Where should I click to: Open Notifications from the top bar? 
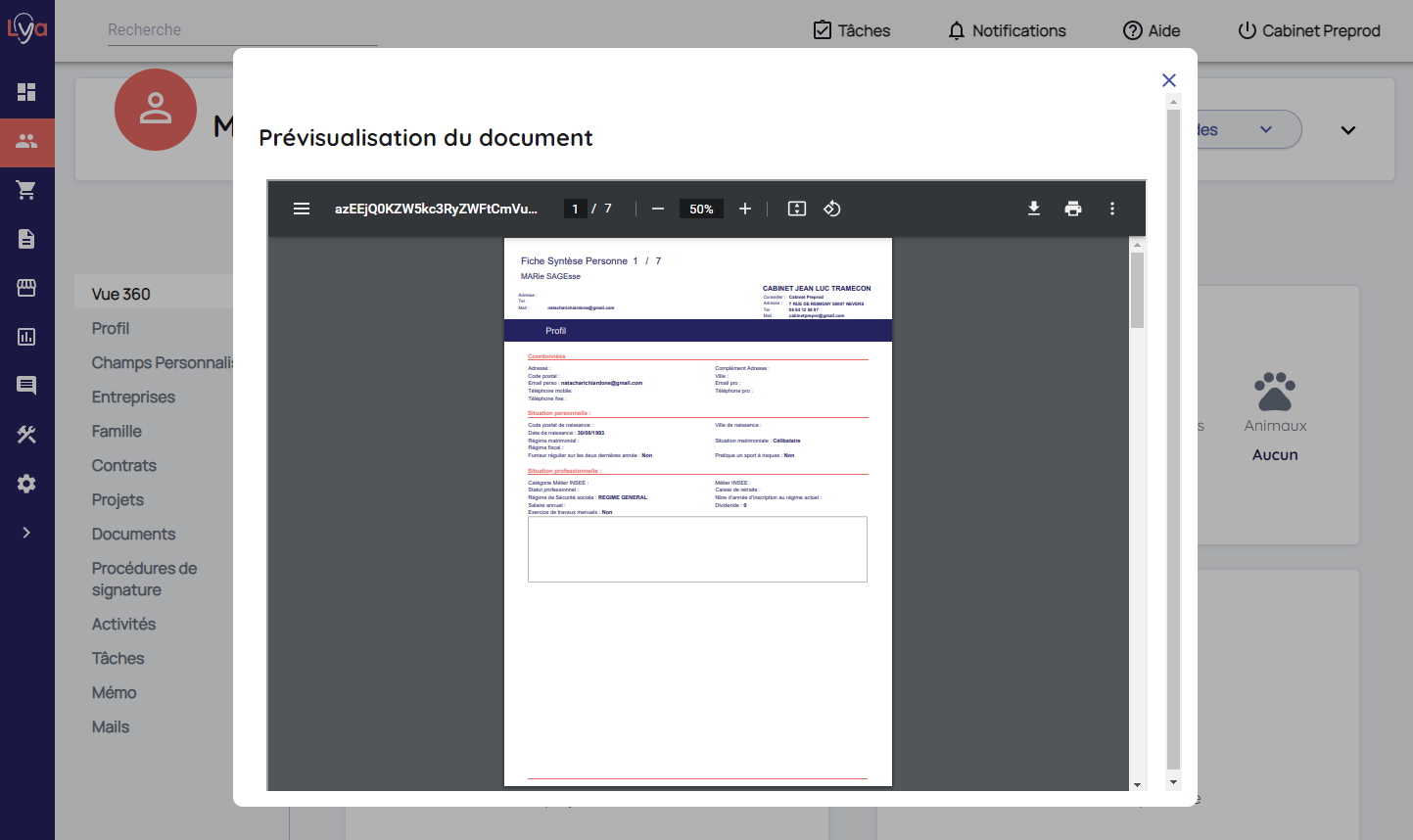[x=1007, y=30]
